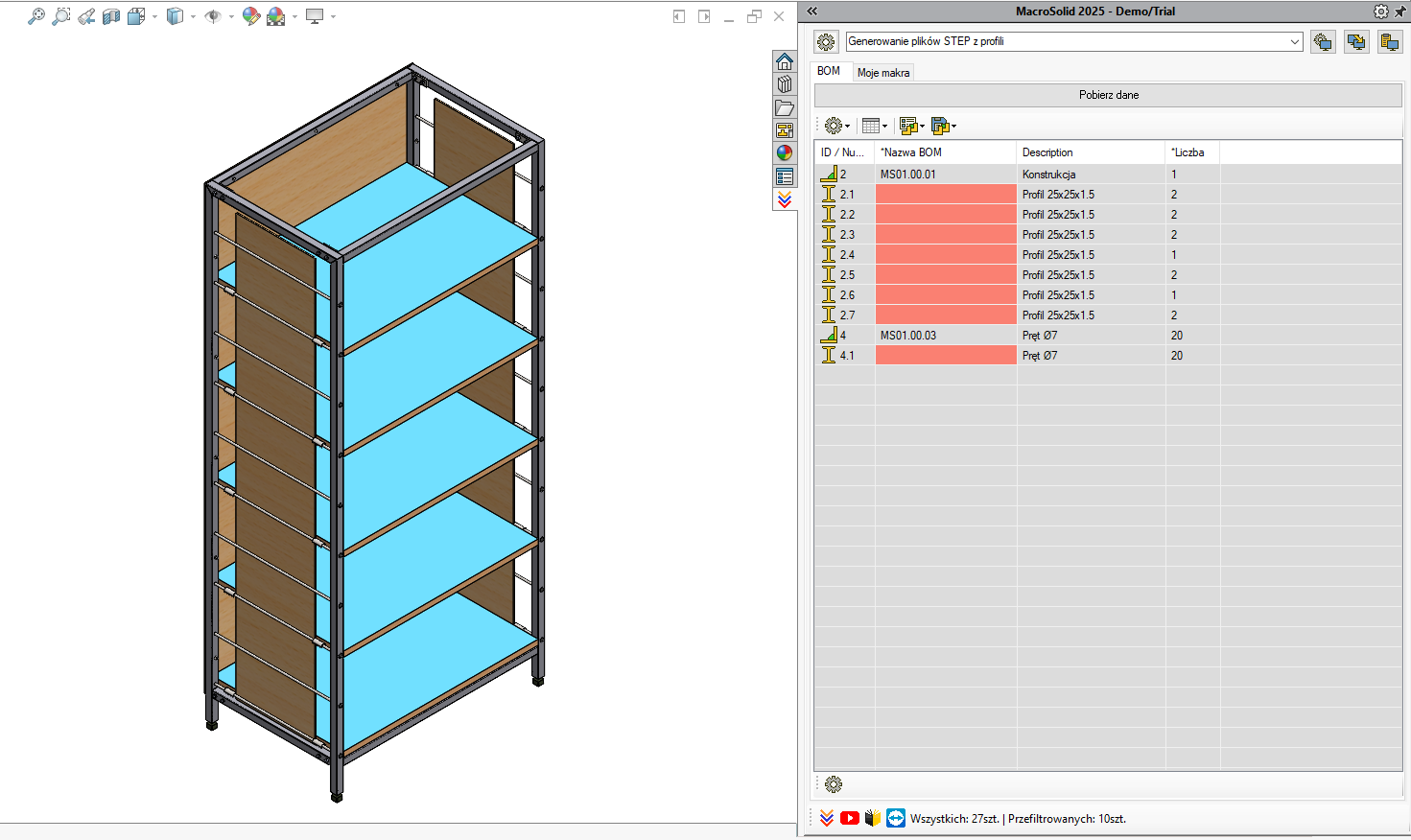The width and height of the screenshot is (1411, 840).
Task: Expand the View Settings dropdown arrow
Action: pyautogui.click(x=333, y=16)
